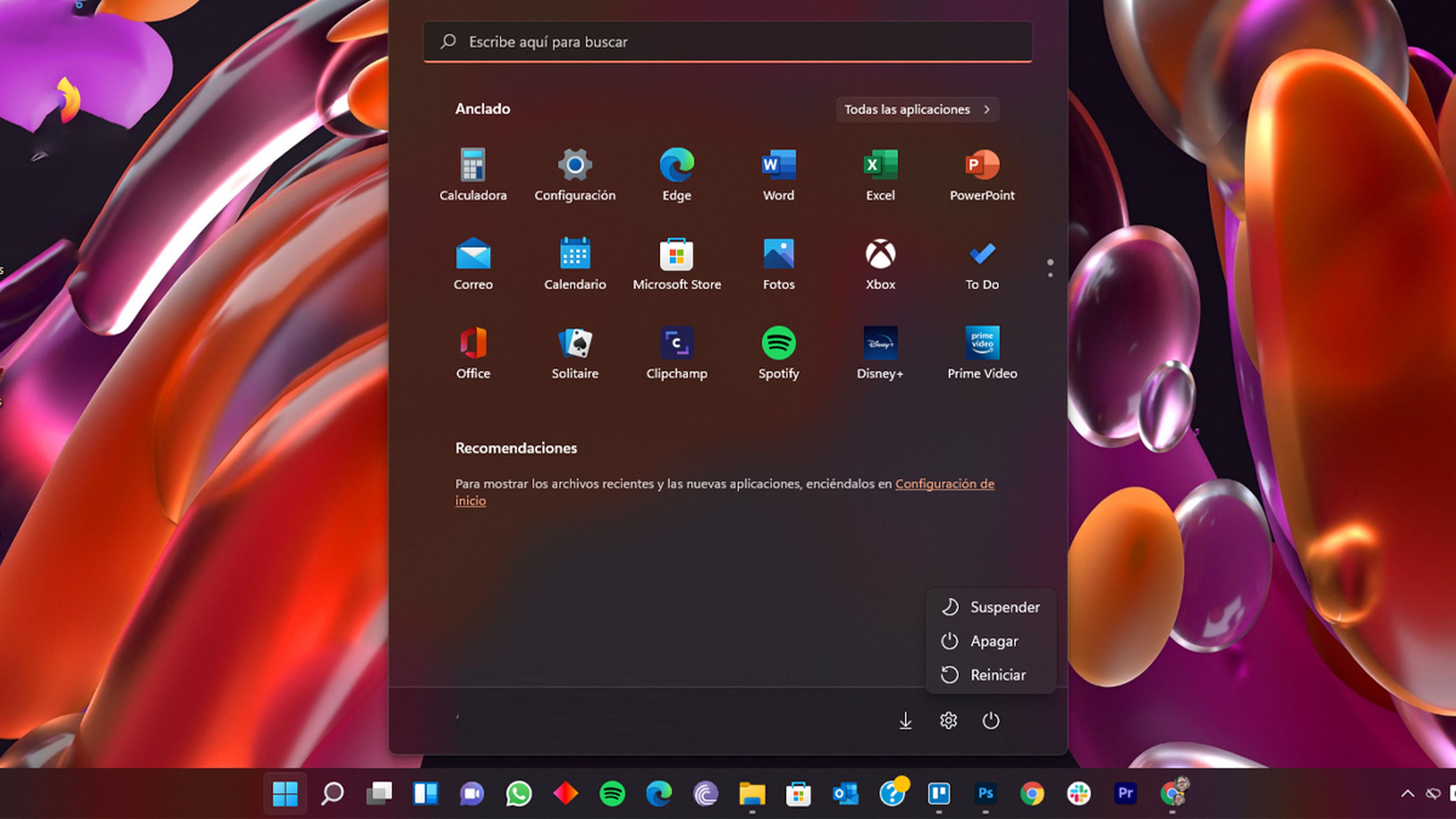This screenshot has height=819, width=1456.
Task: Launch Xbox app
Action: 880,254
